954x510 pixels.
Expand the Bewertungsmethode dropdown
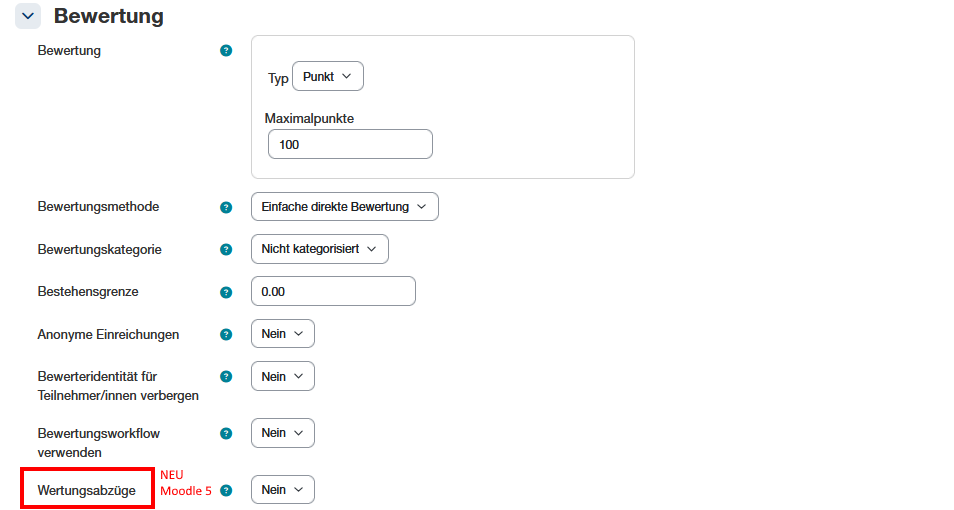coord(344,207)
